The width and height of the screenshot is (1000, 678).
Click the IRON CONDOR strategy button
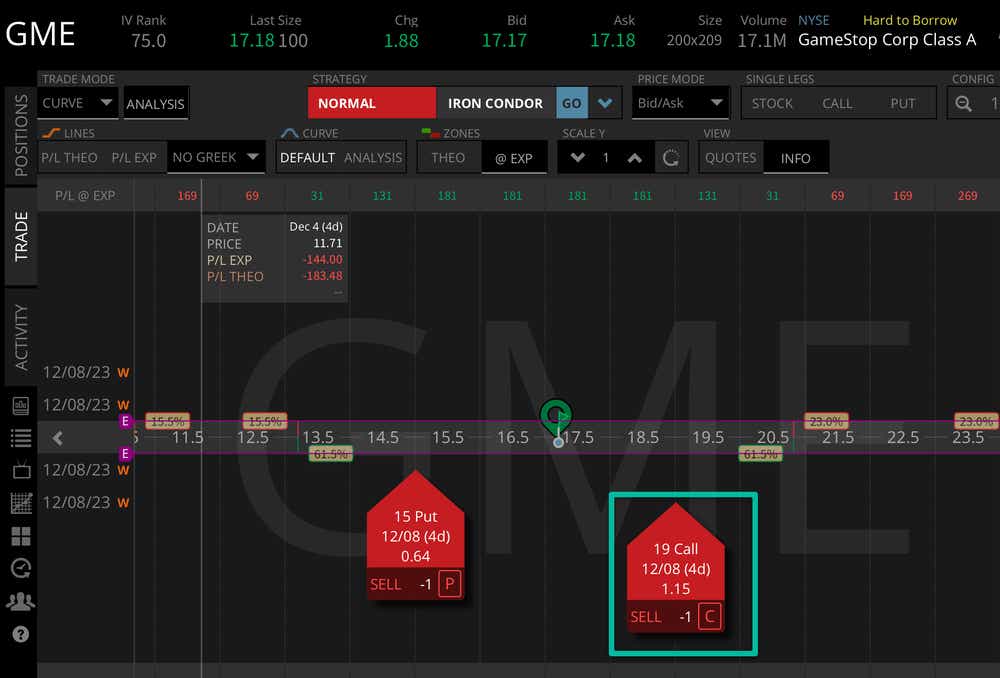(495, 102)
